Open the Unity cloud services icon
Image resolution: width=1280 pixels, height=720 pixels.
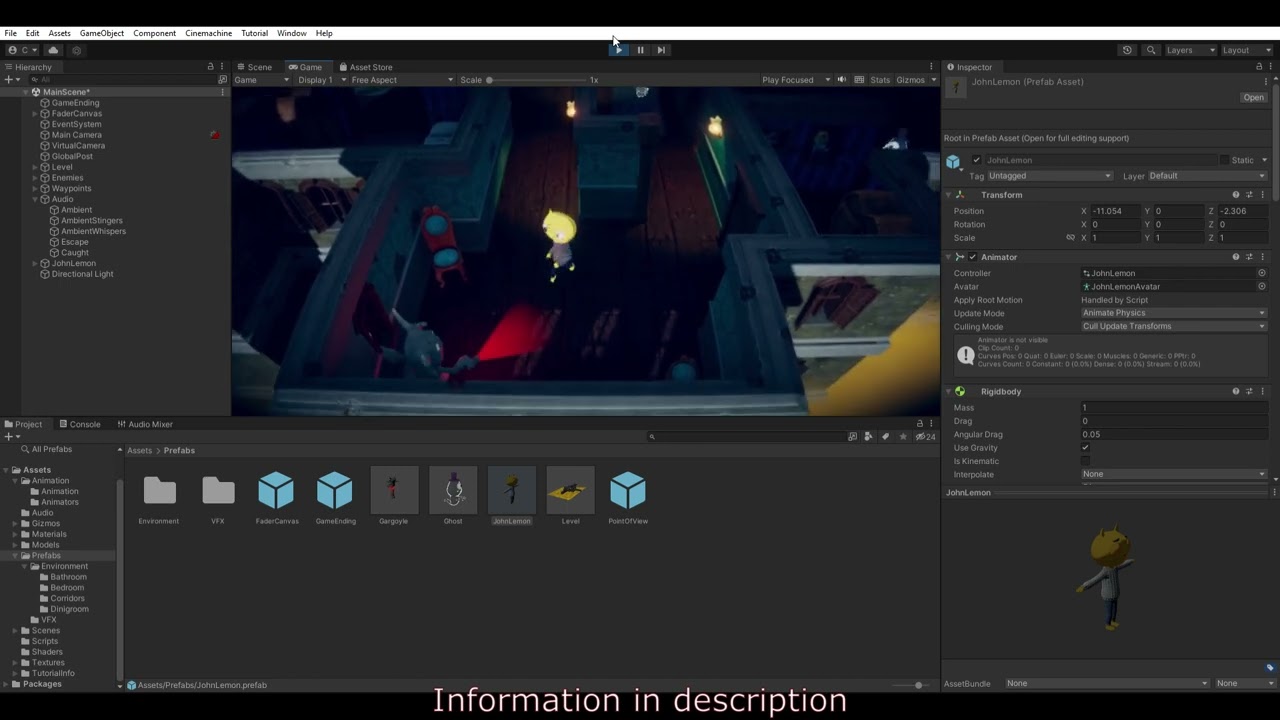pyautogui.click(x=53, y=50)
